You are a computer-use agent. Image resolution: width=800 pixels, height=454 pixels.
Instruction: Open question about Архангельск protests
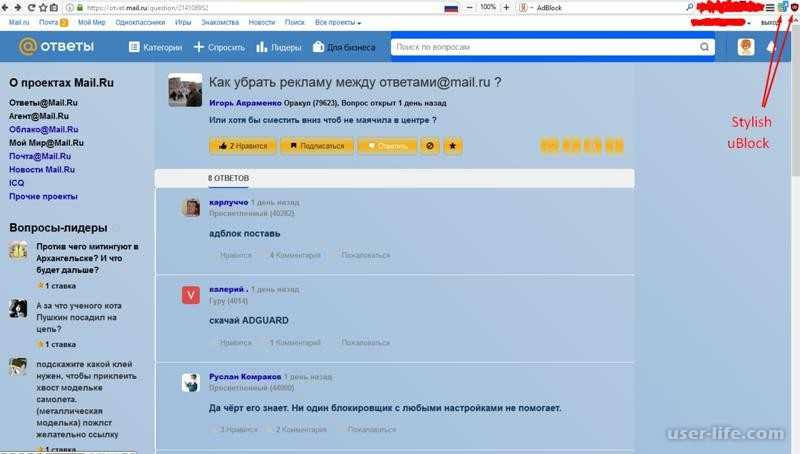coord(87,258)
